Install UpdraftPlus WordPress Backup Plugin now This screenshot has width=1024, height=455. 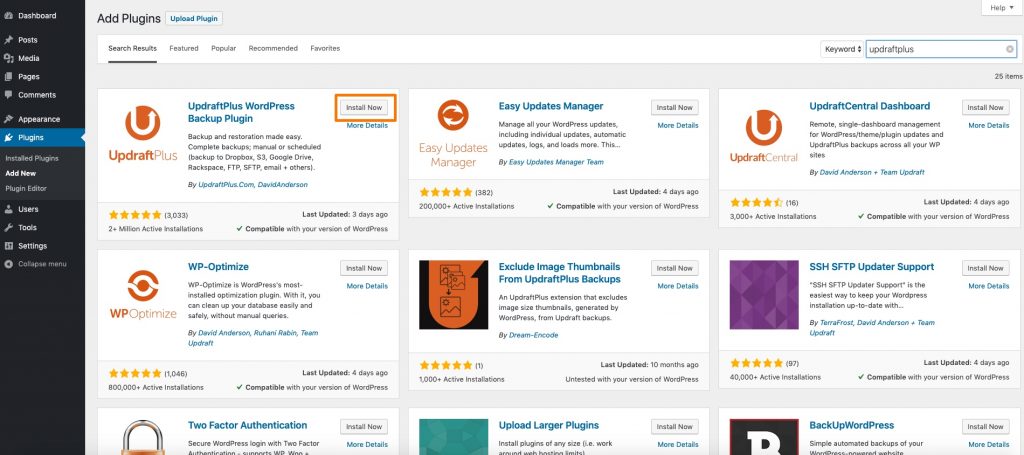click(x=364, y=108)
